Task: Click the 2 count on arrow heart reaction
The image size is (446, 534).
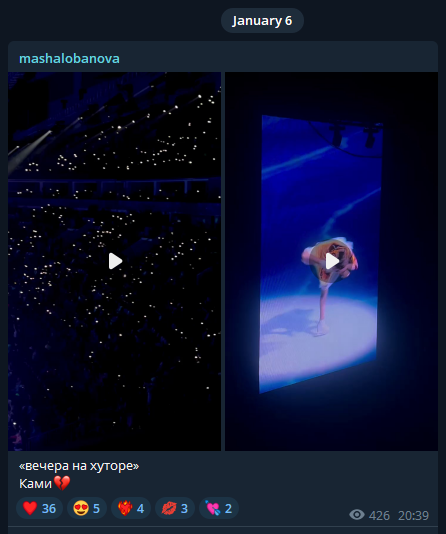Action: (x=228, y=508)
